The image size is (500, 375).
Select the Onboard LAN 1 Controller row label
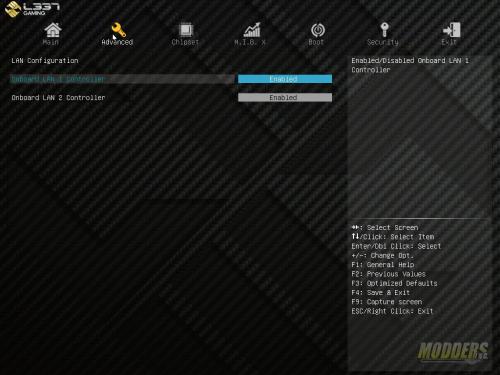click(x=58, y=79)
